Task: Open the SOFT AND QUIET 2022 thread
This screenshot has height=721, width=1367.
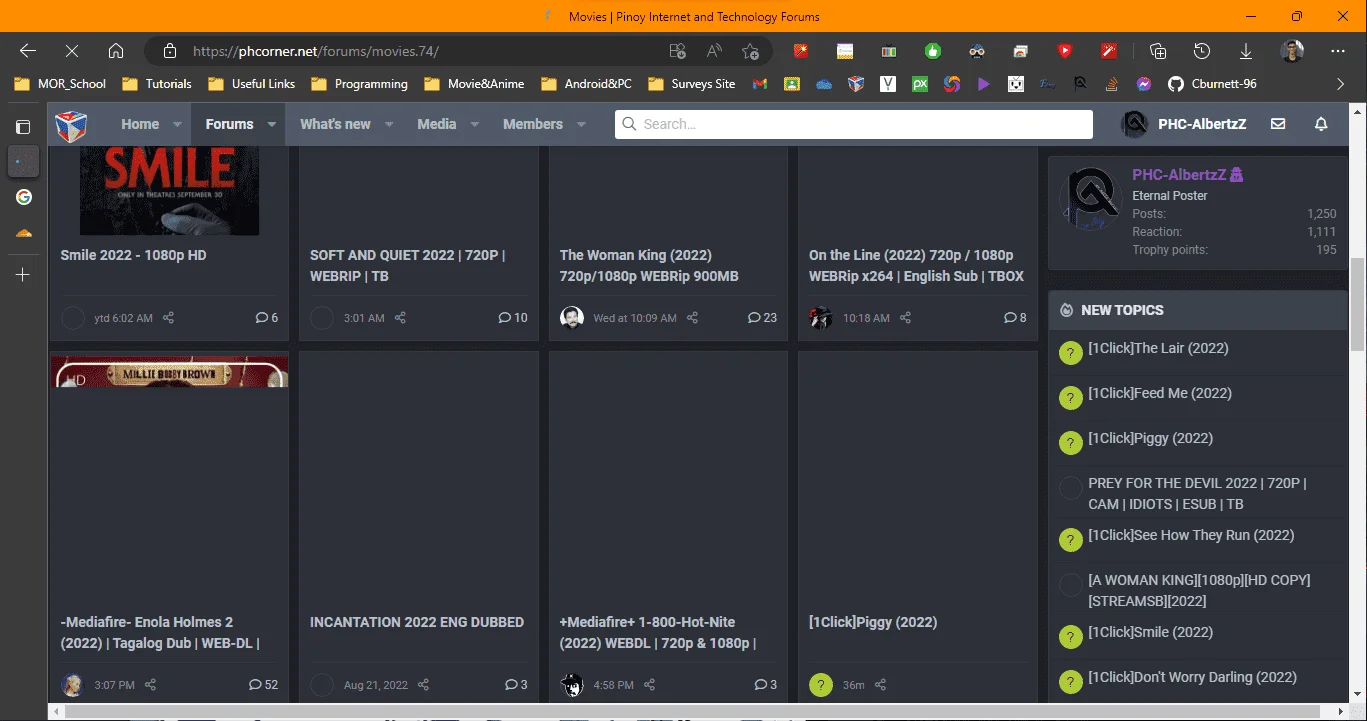Action: (407, 266)
